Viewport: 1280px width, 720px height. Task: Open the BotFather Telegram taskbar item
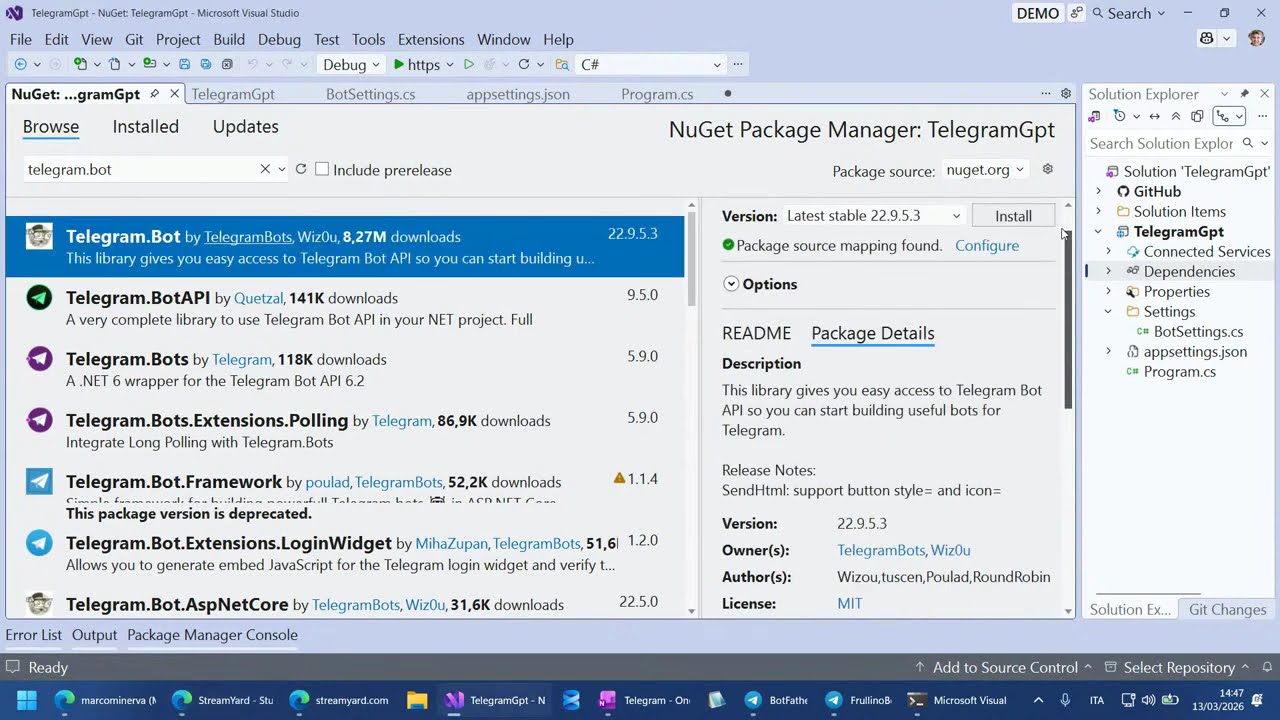click(776, 700)
